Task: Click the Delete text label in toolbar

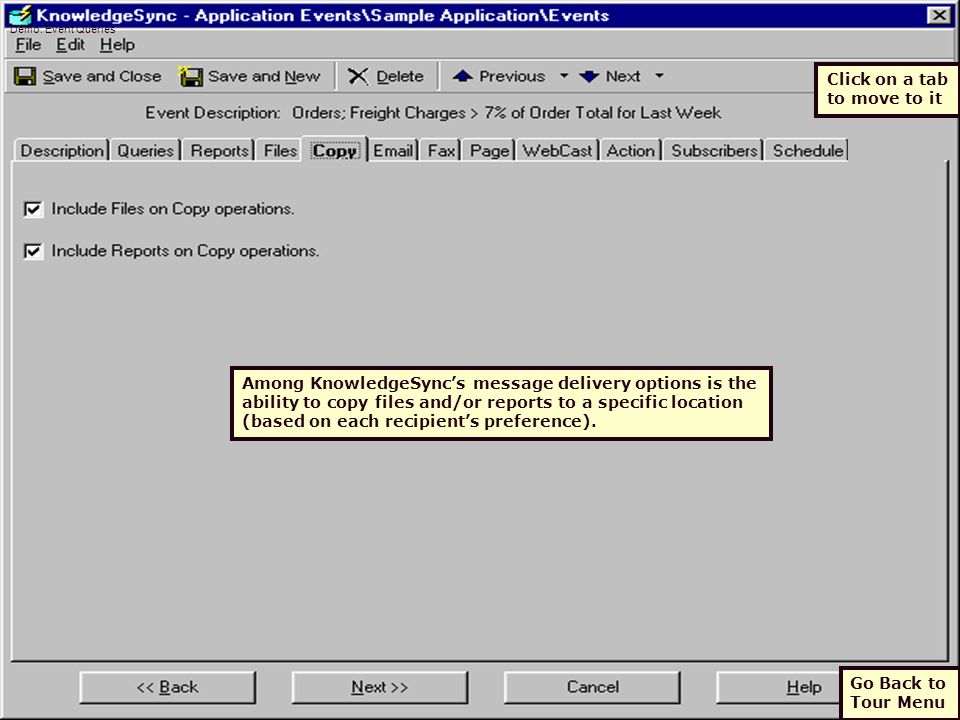Action: 400,77
